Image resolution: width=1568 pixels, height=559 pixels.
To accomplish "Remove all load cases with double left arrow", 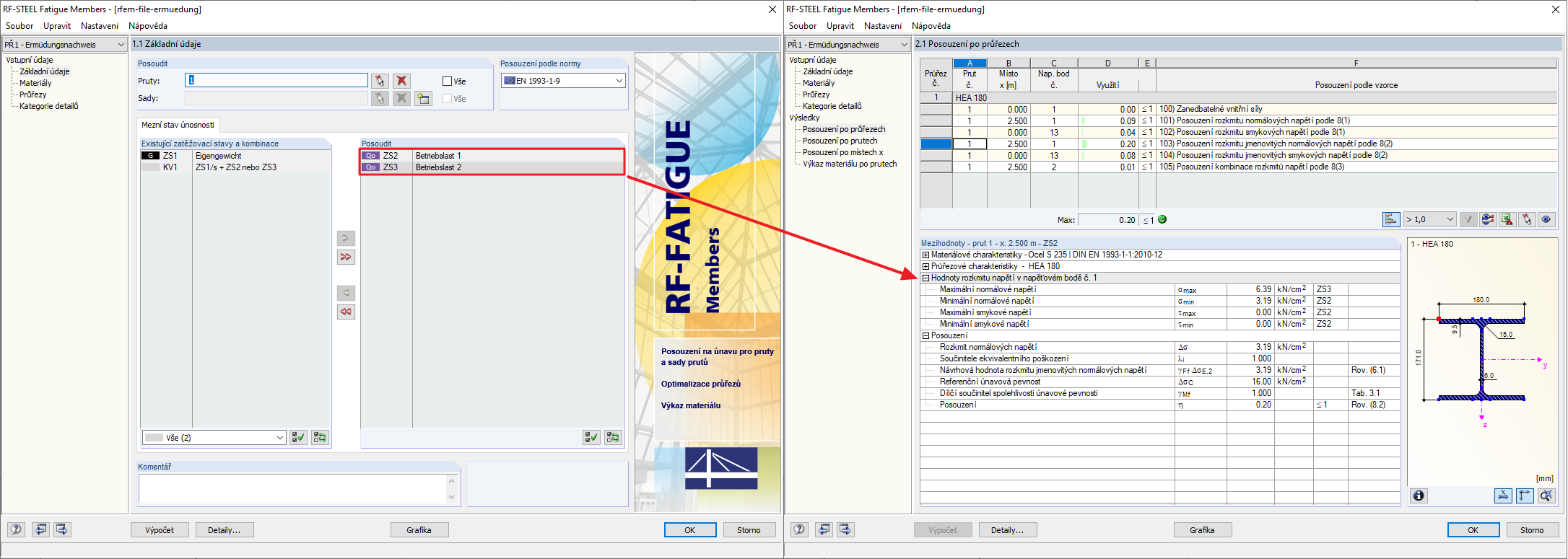I will (346, 312).
